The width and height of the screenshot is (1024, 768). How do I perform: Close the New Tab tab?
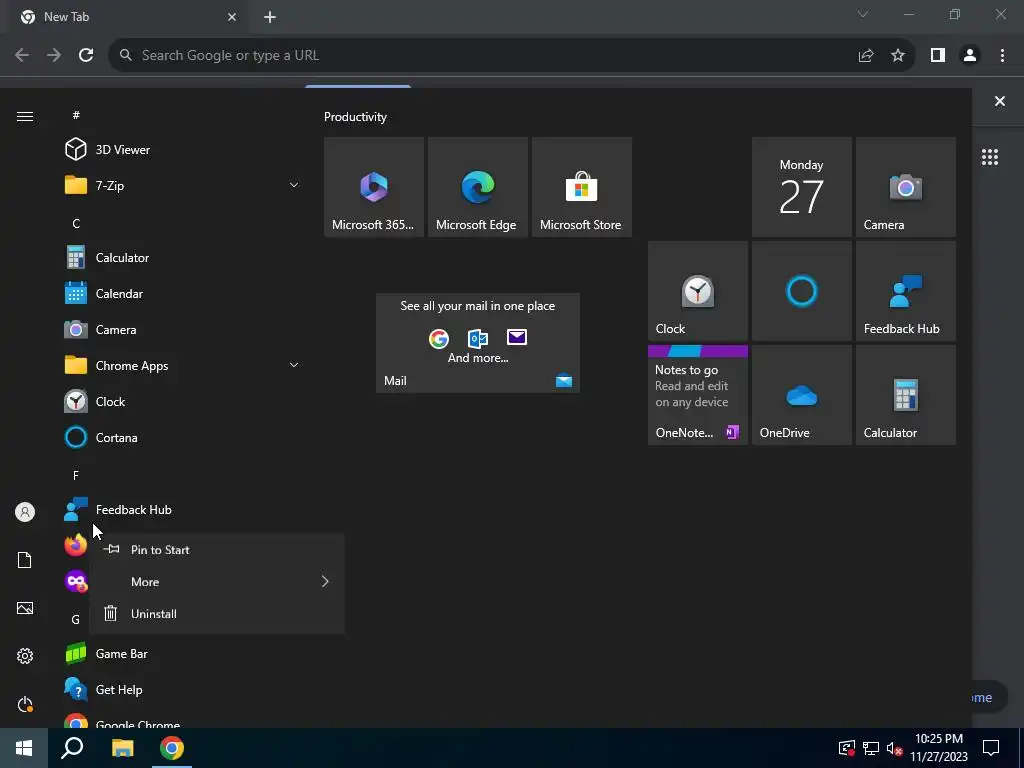click(x=232, y=17)
